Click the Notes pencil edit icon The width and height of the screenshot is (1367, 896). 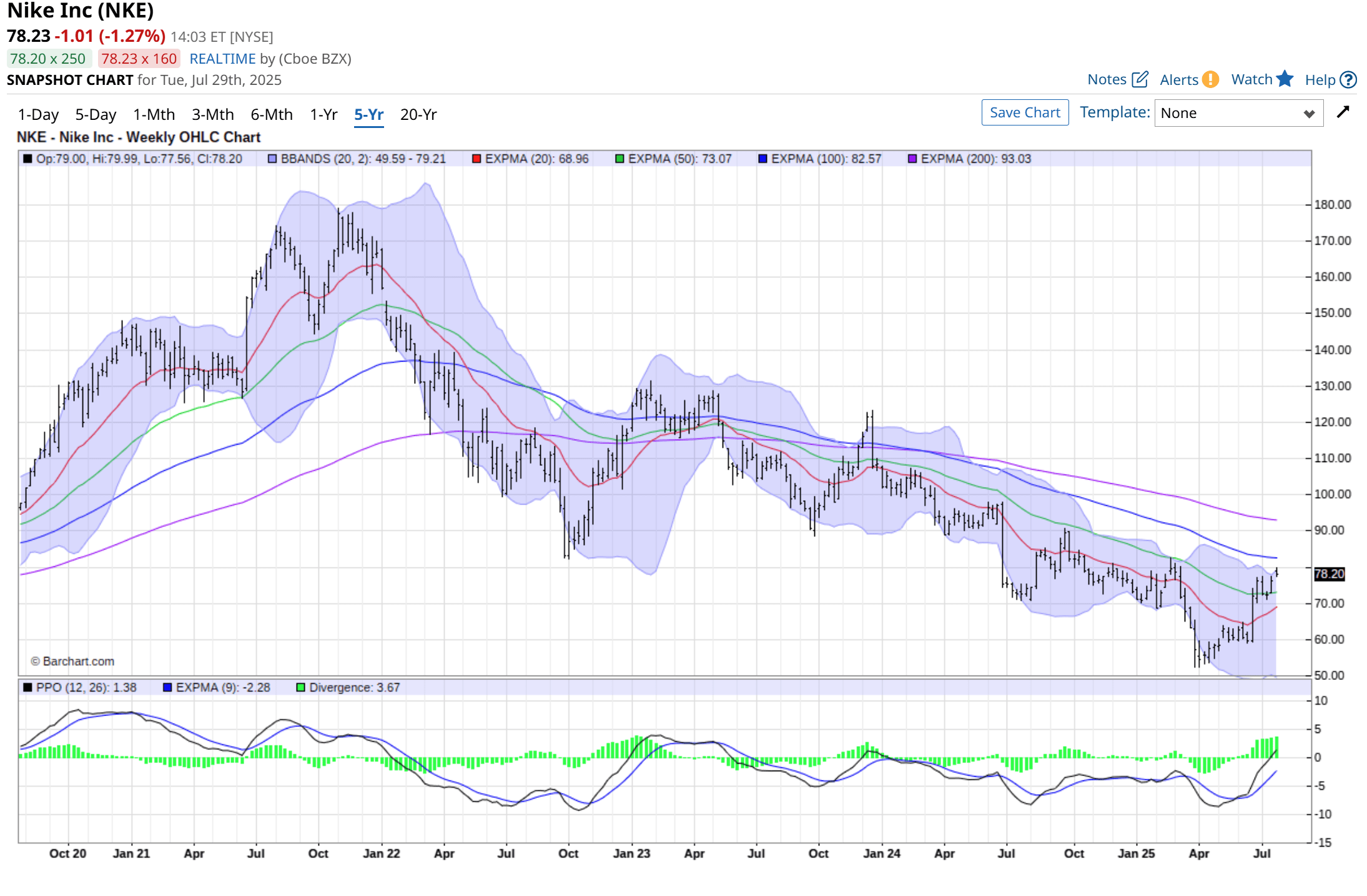coord(1140,79)
